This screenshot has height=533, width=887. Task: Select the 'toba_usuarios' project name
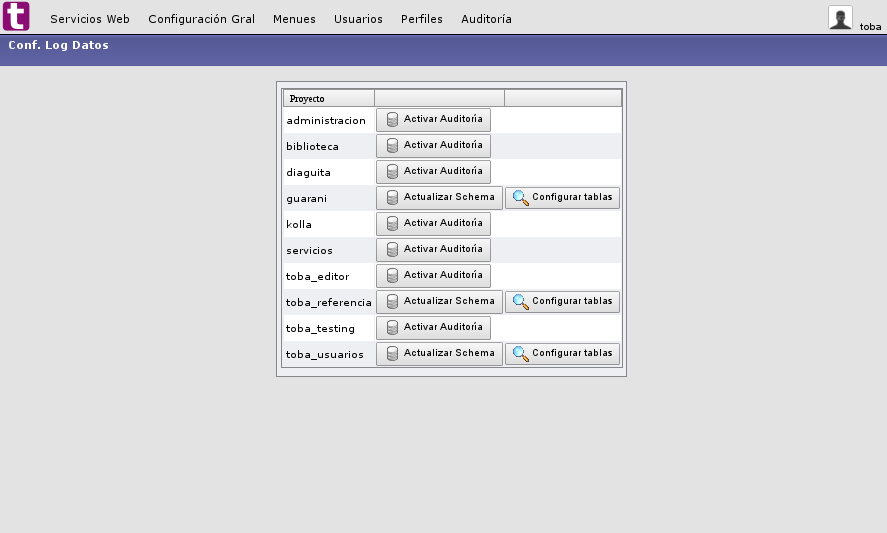[x=325, y=355]
